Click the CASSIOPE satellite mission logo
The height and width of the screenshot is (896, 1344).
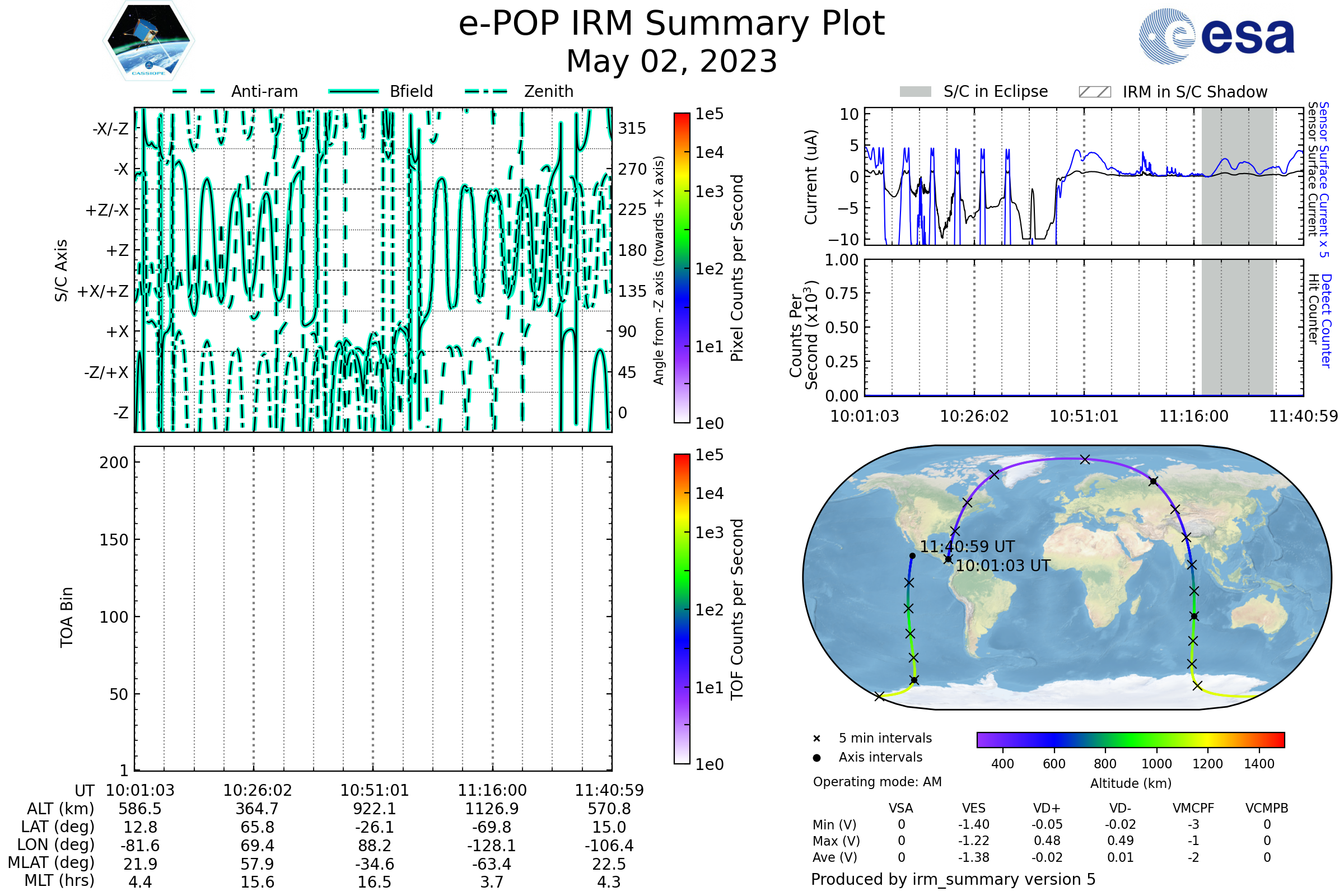point(148,41)
